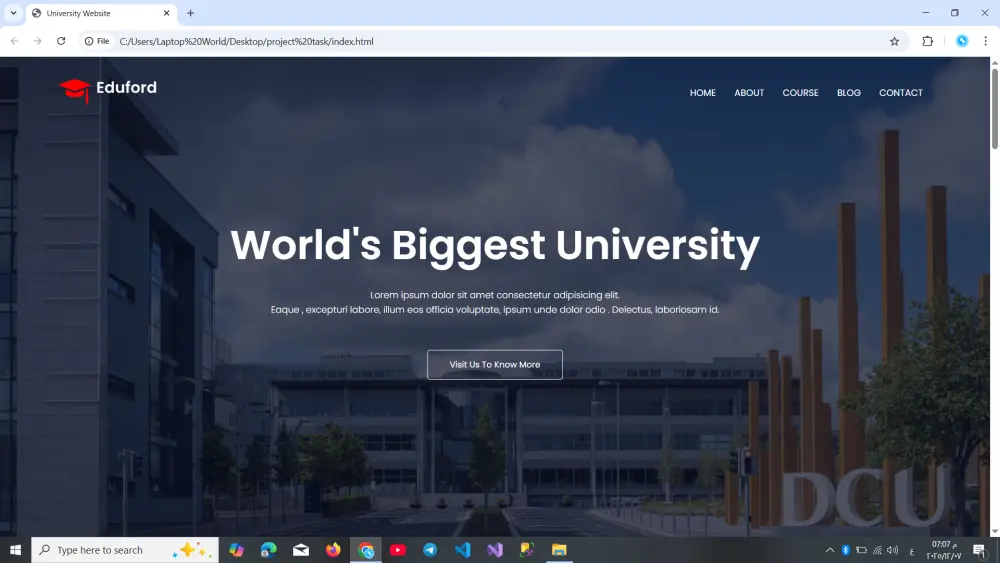Click the address bar URL
This screenshot has height=563, width=1000.
(x=246, y=41)
